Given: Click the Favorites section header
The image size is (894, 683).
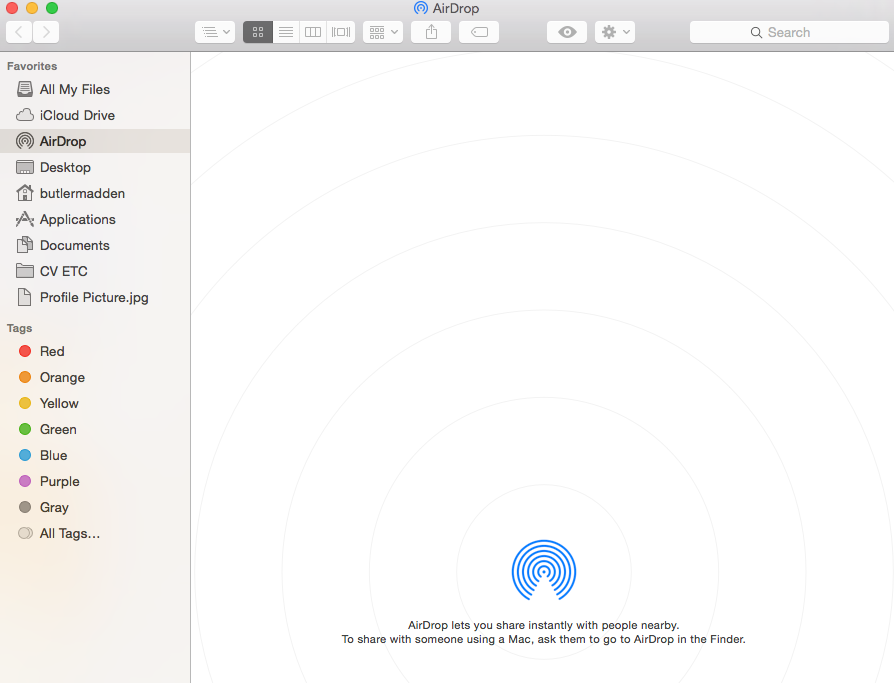Looking at the screenshot, I should [32, 66].
